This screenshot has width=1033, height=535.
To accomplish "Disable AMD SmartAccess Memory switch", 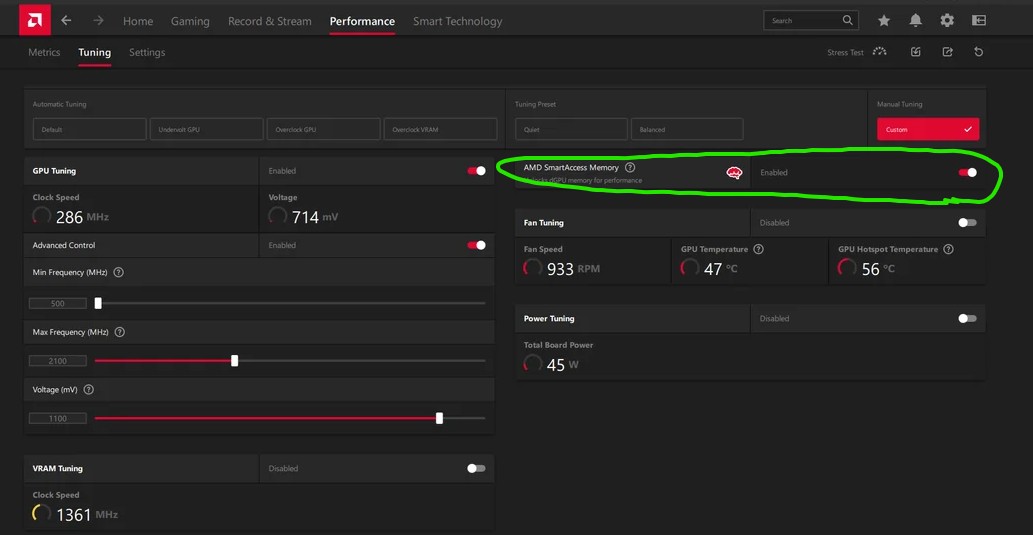I will 967,173.
